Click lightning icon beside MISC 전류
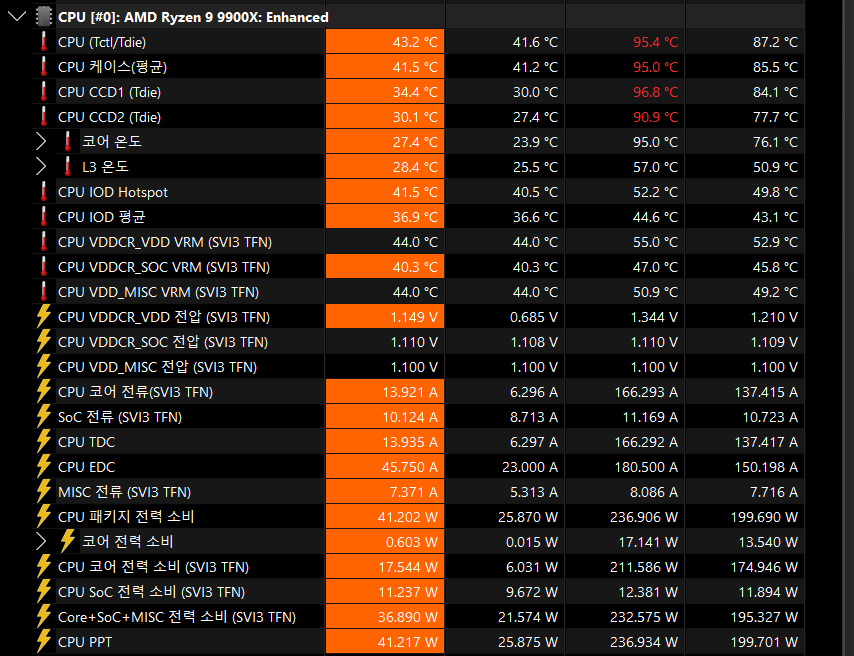Viewport: 854px width, 656px height. pos(44,492)
